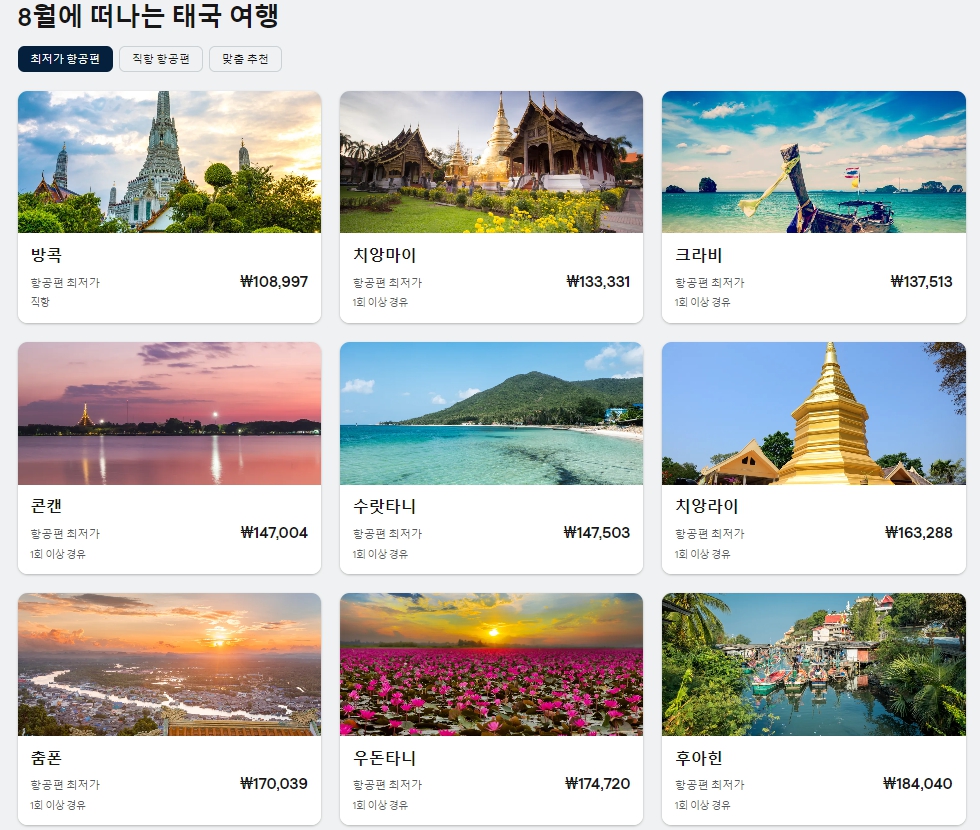980x830 pixels.
Task: Click the ₩133,331 price for 치앙마이
Action: pyautogui.click(x=598, y=282)
